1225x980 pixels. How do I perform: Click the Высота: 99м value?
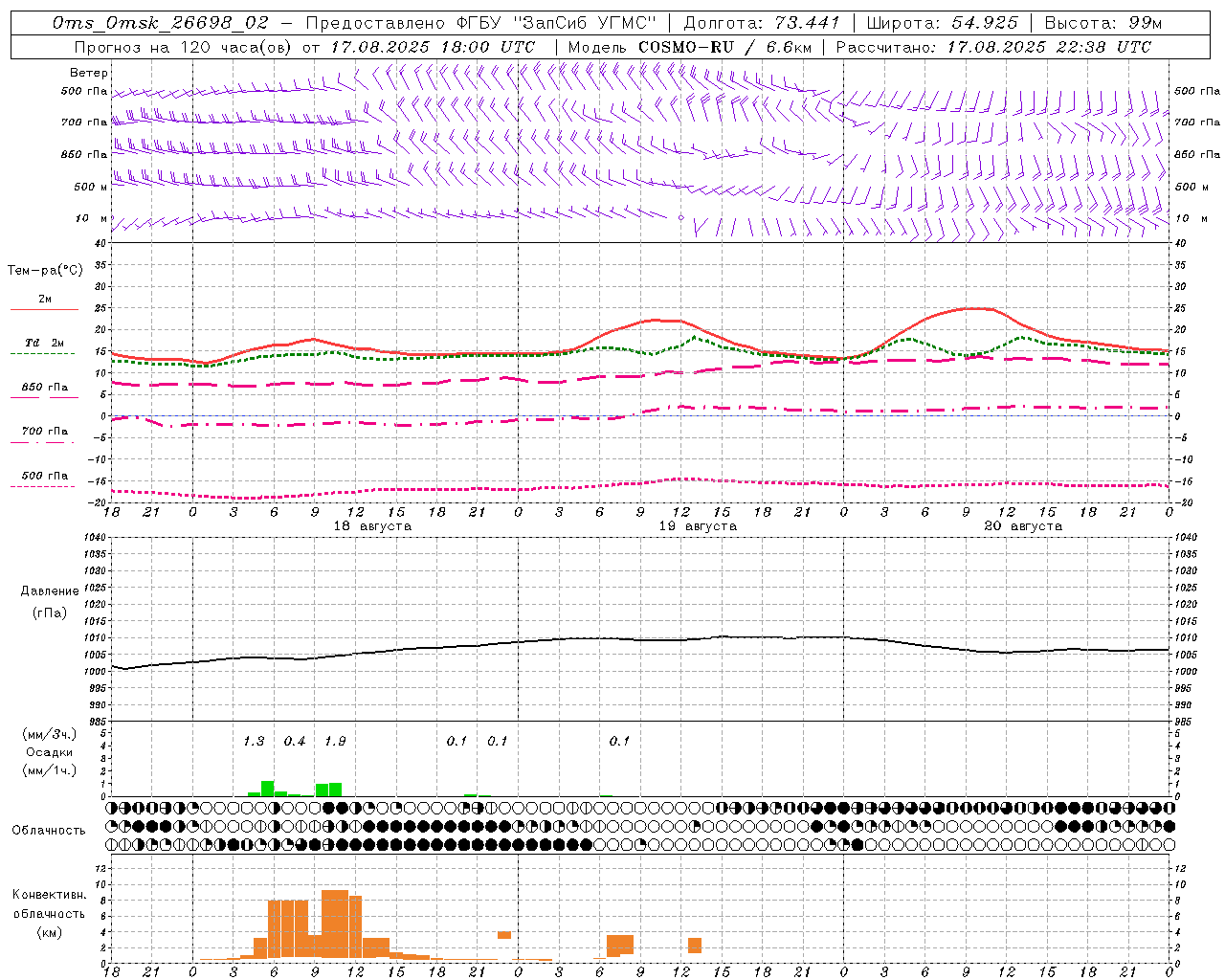point(1103,23)
